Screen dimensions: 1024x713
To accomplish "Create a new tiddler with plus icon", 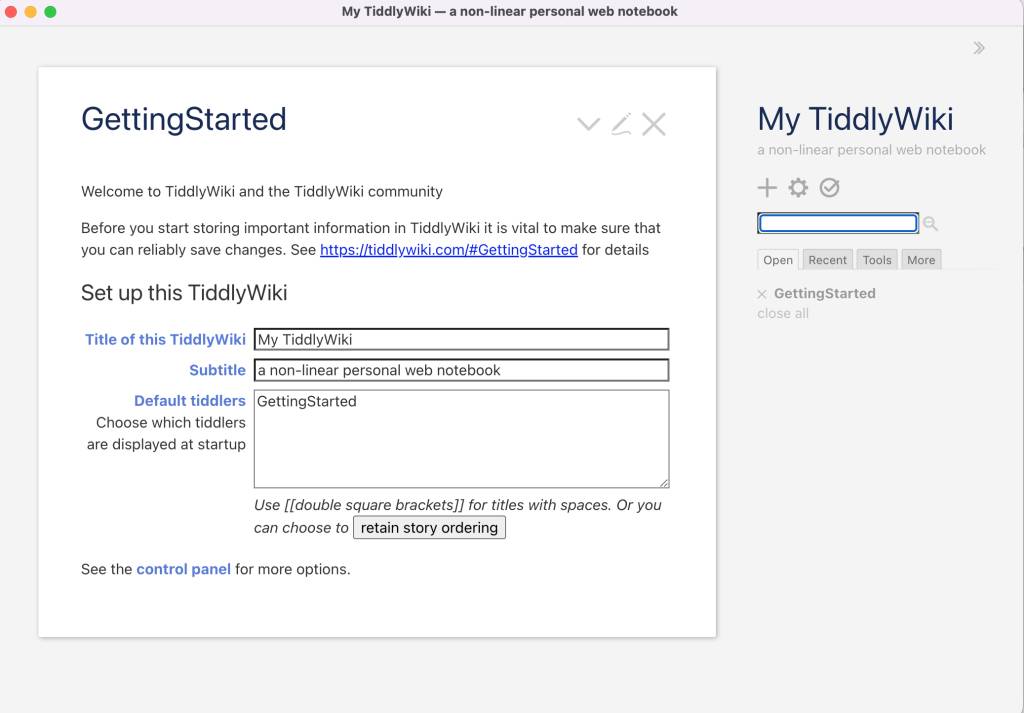I will pyautogui.click(x=767, y=188).
